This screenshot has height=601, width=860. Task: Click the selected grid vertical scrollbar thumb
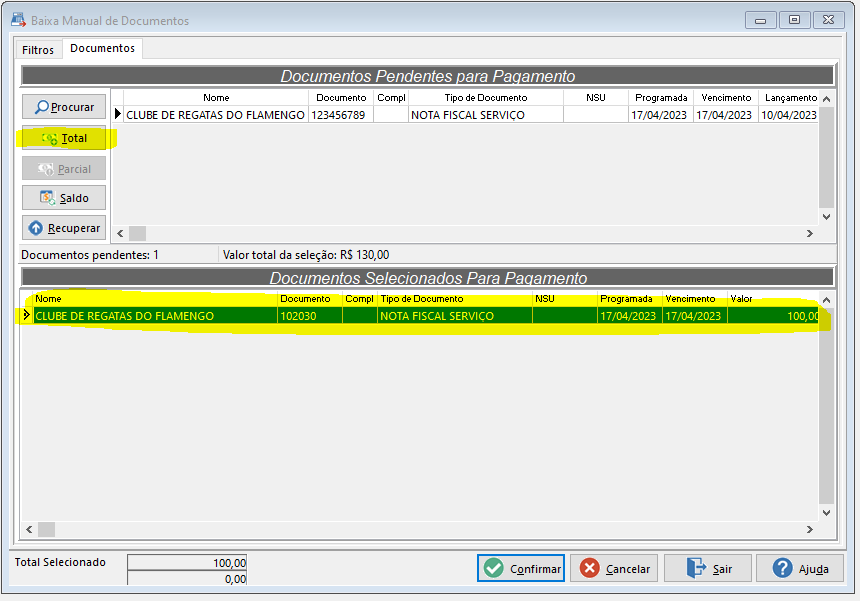click(x=827, y=406)
